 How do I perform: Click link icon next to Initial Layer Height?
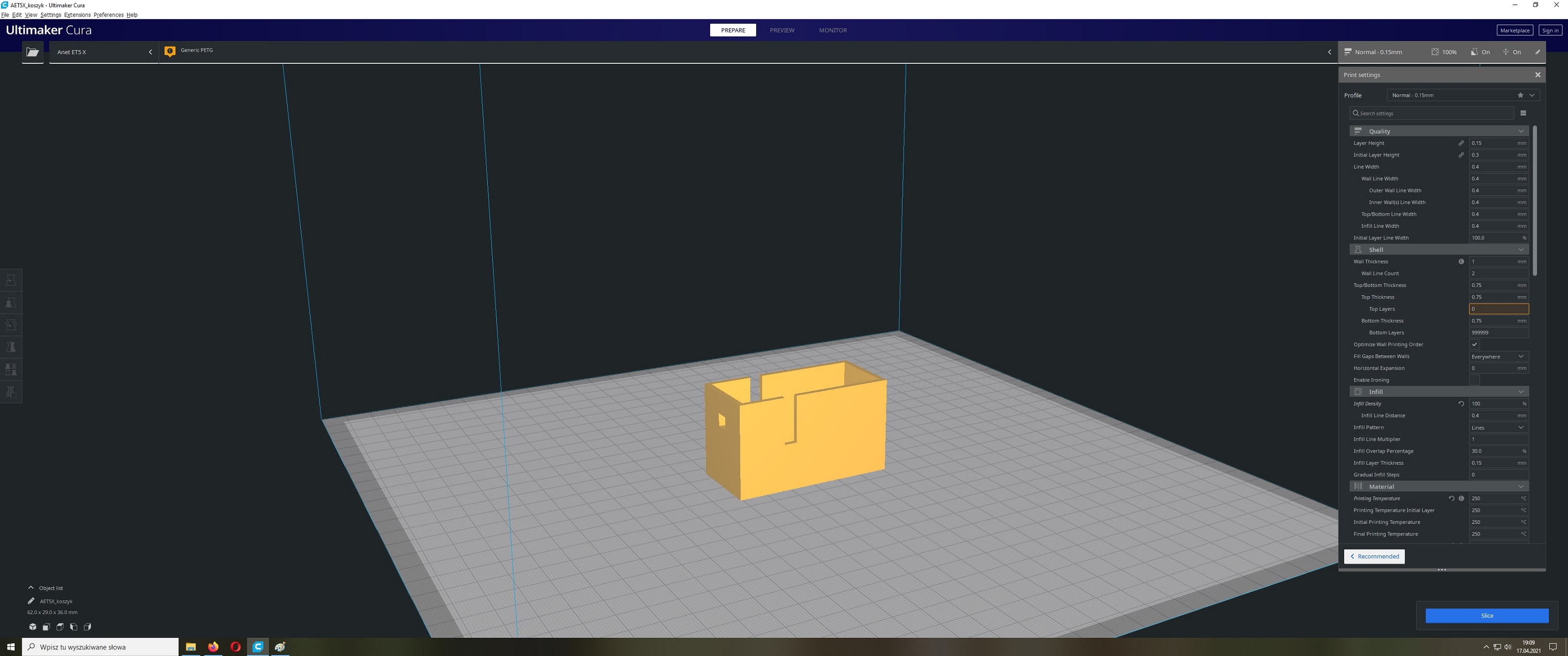pyautogui.click(x=1461, y=154)
